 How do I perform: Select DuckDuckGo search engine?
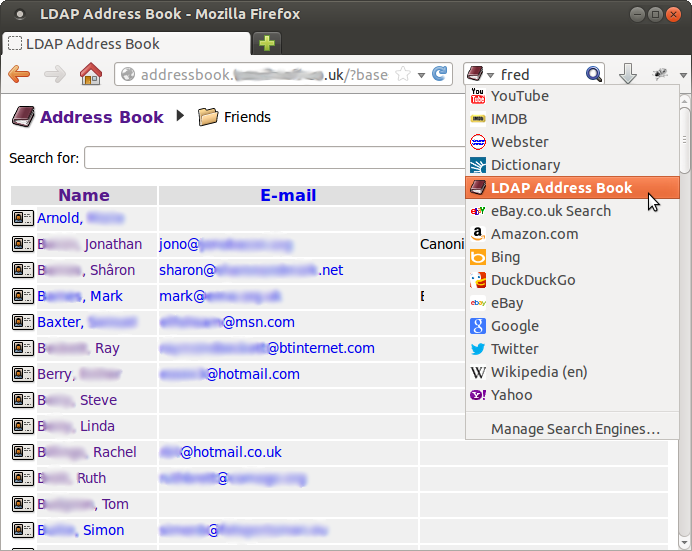572,280
